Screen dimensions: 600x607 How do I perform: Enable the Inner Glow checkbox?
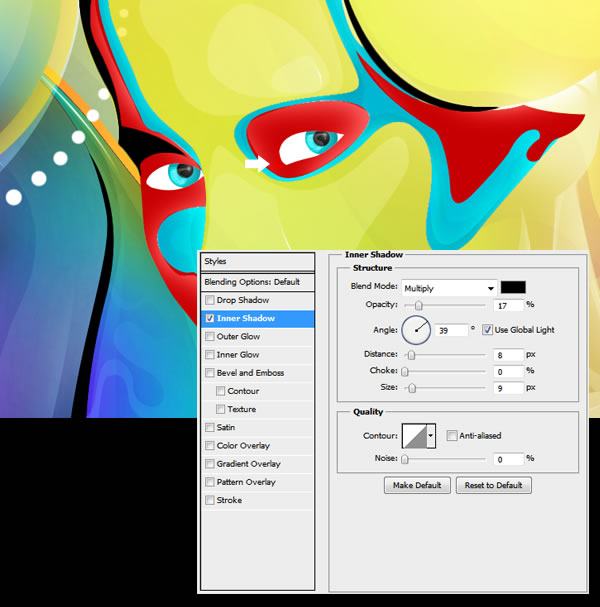point(209,355)
